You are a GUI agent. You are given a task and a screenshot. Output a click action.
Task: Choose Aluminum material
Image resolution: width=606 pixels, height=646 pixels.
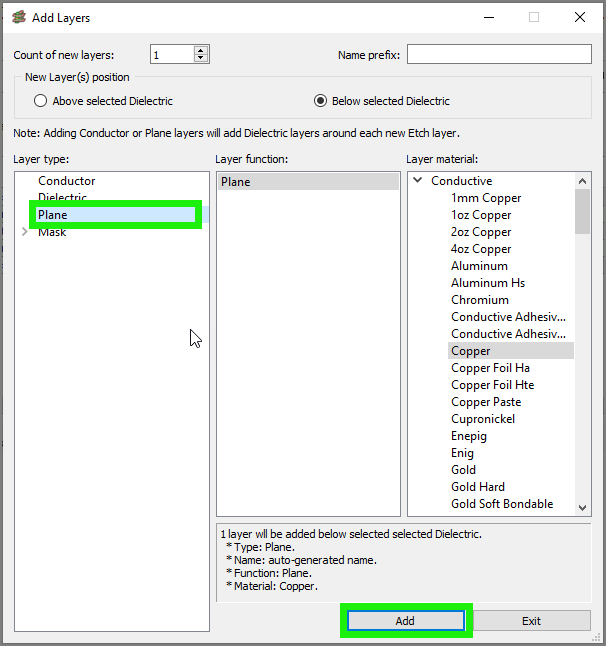480,266
